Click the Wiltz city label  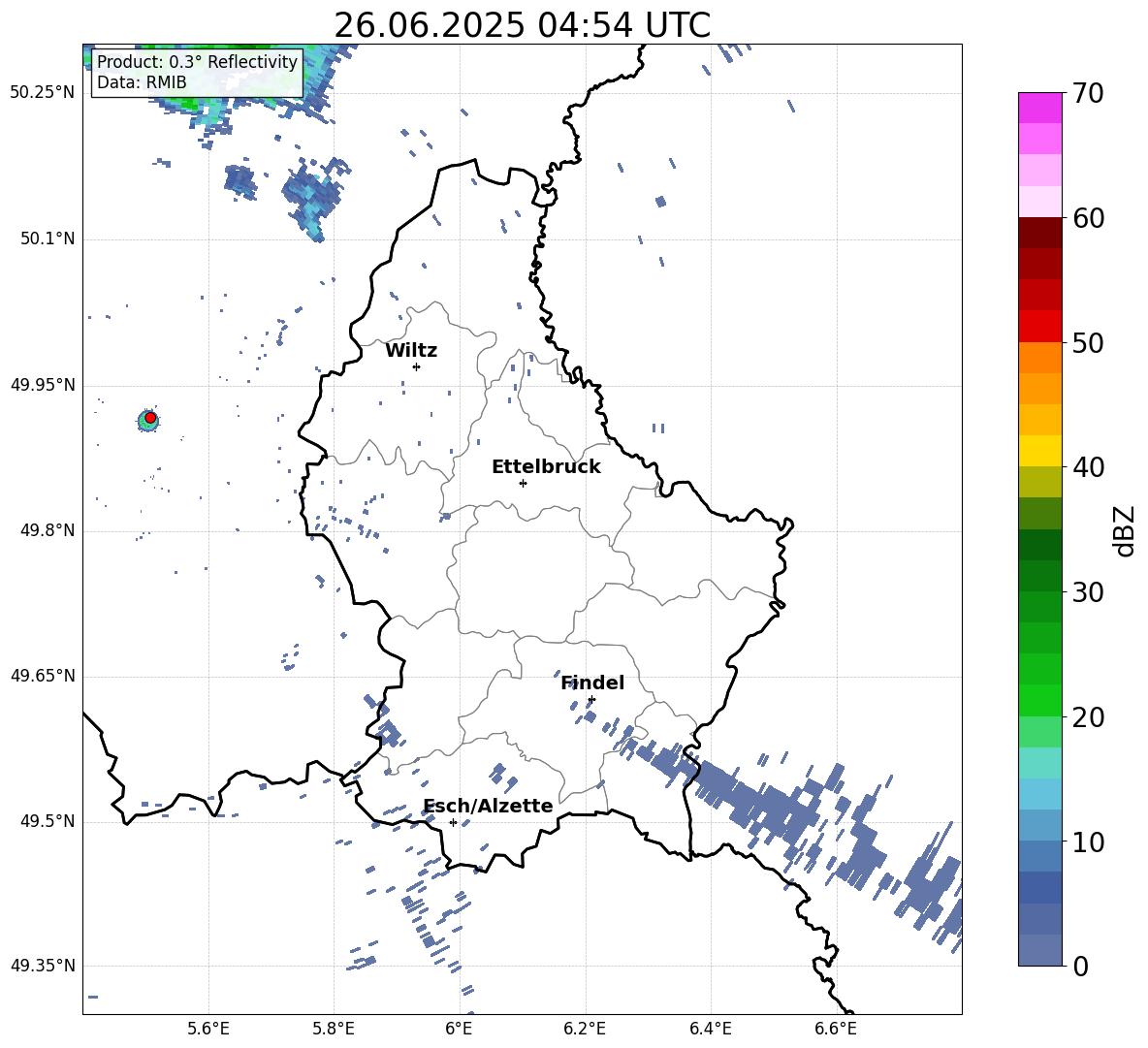click(x=411, y=351)
